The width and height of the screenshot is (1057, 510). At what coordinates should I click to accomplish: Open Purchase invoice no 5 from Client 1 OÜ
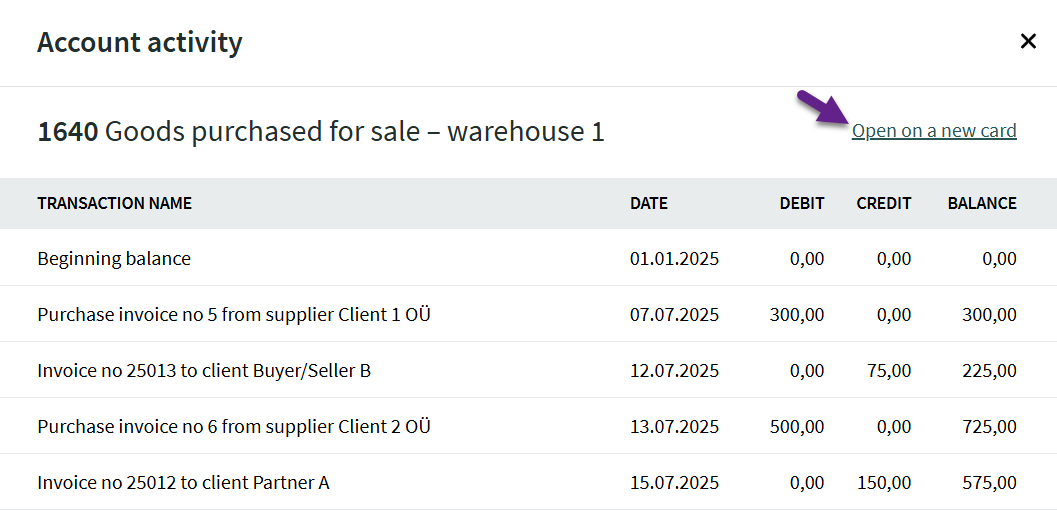point(234,315)
